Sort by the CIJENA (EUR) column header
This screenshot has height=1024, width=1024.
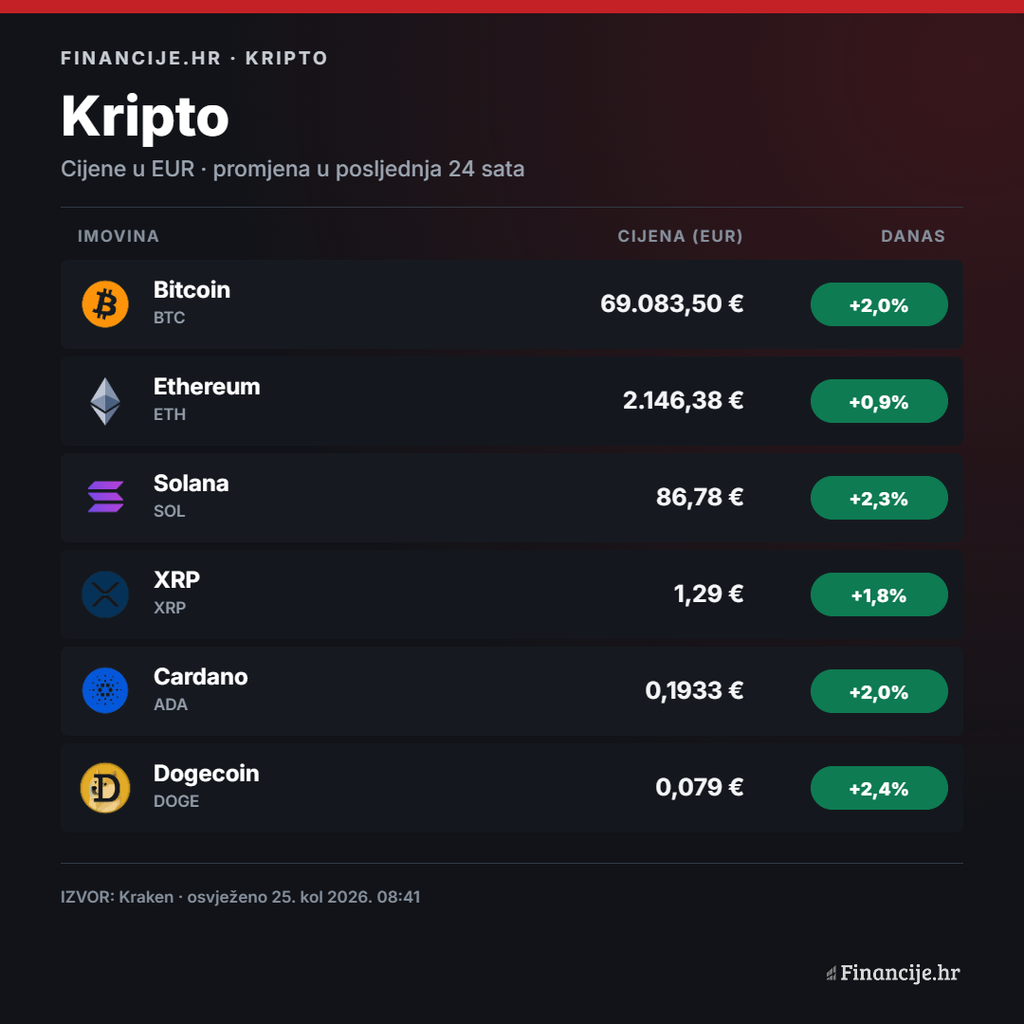(x=680, y=236)
